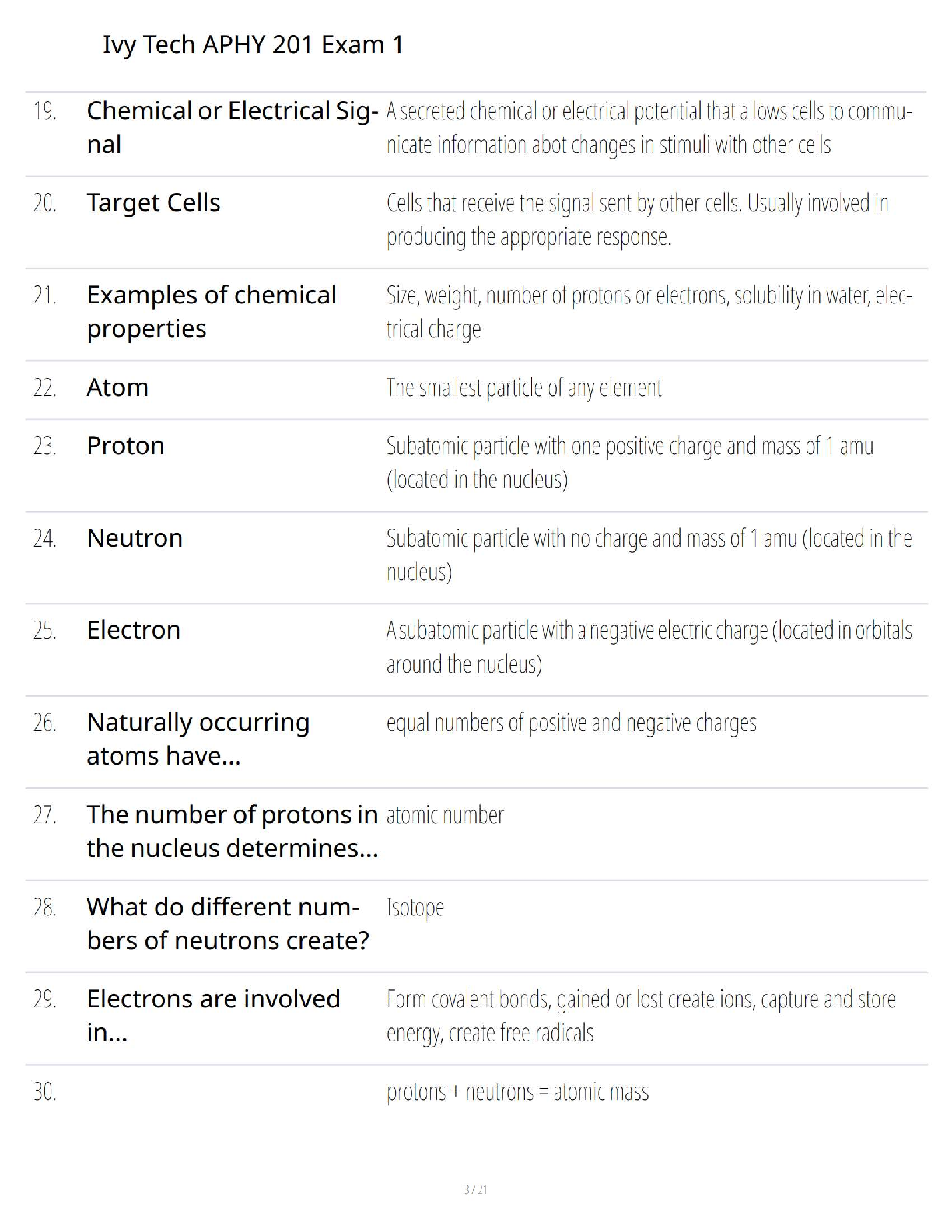Click the 'Atom' term in row 22

(x=117, y=387)
